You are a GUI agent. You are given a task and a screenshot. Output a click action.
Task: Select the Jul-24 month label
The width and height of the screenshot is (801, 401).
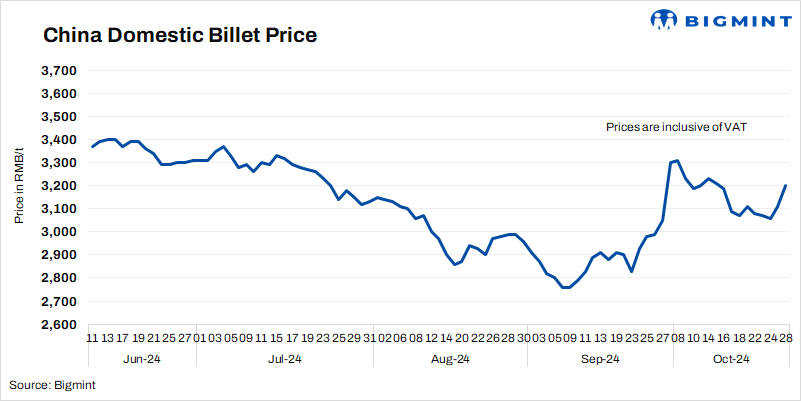[287, 358]
